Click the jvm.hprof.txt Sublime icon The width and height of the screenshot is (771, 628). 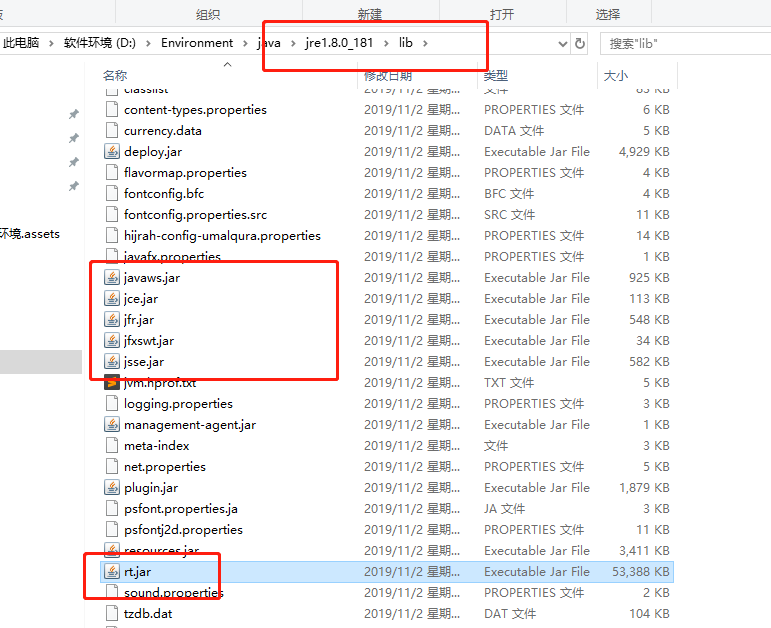[x=112, y=383]
